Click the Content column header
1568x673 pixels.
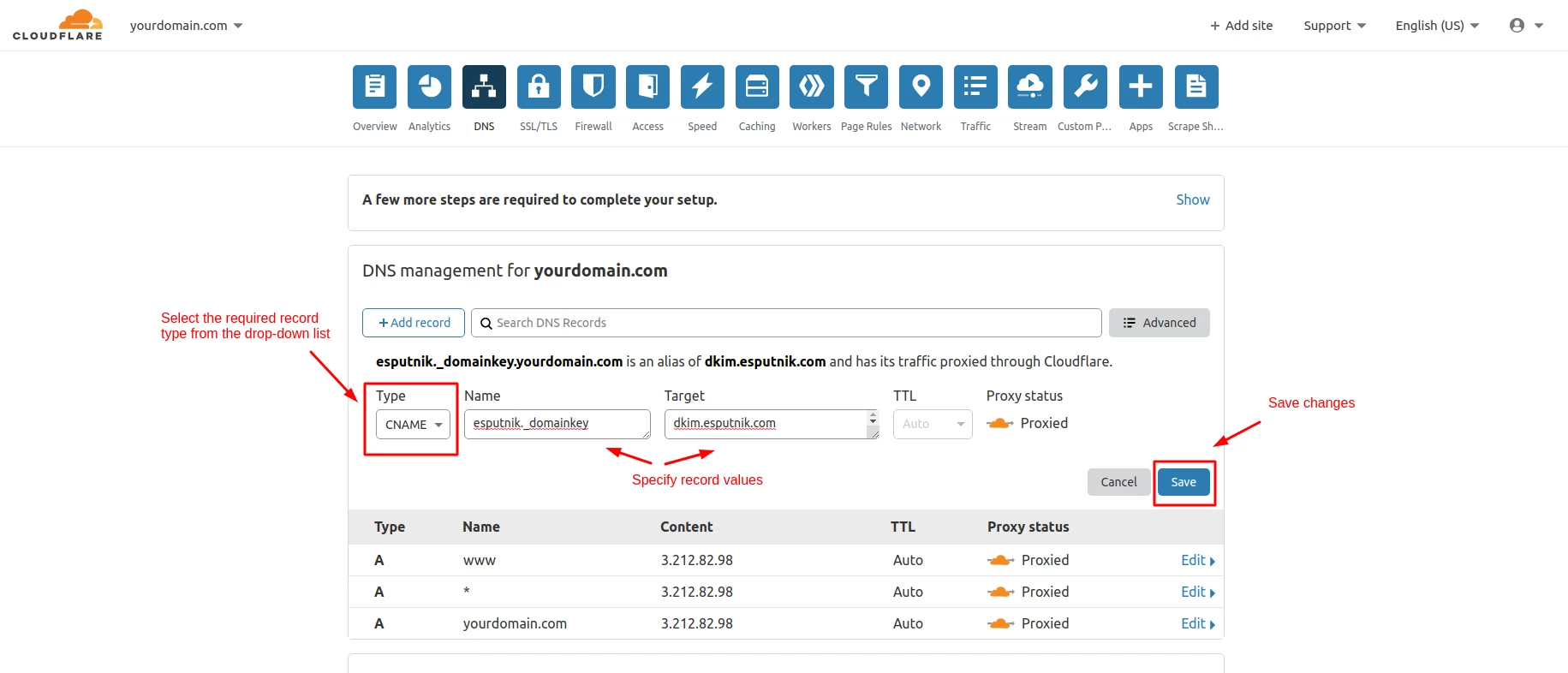(x=687, y=527)
